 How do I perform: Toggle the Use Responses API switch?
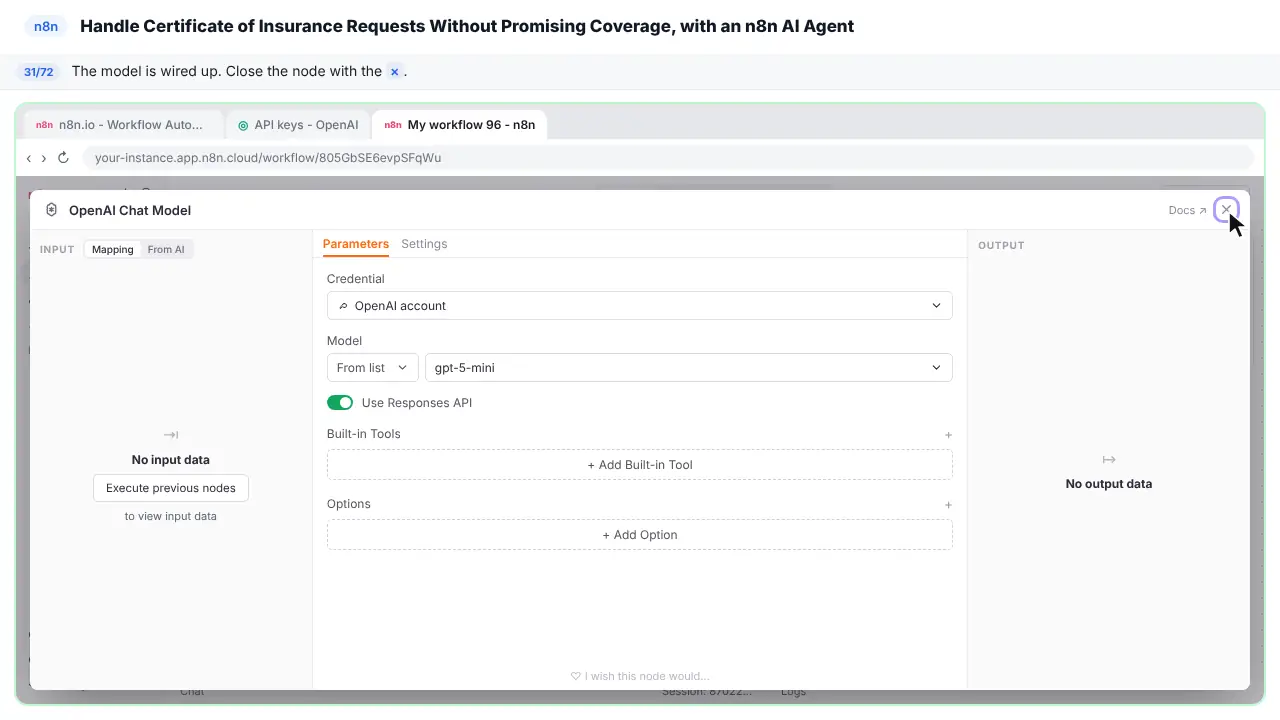(340, 403)
